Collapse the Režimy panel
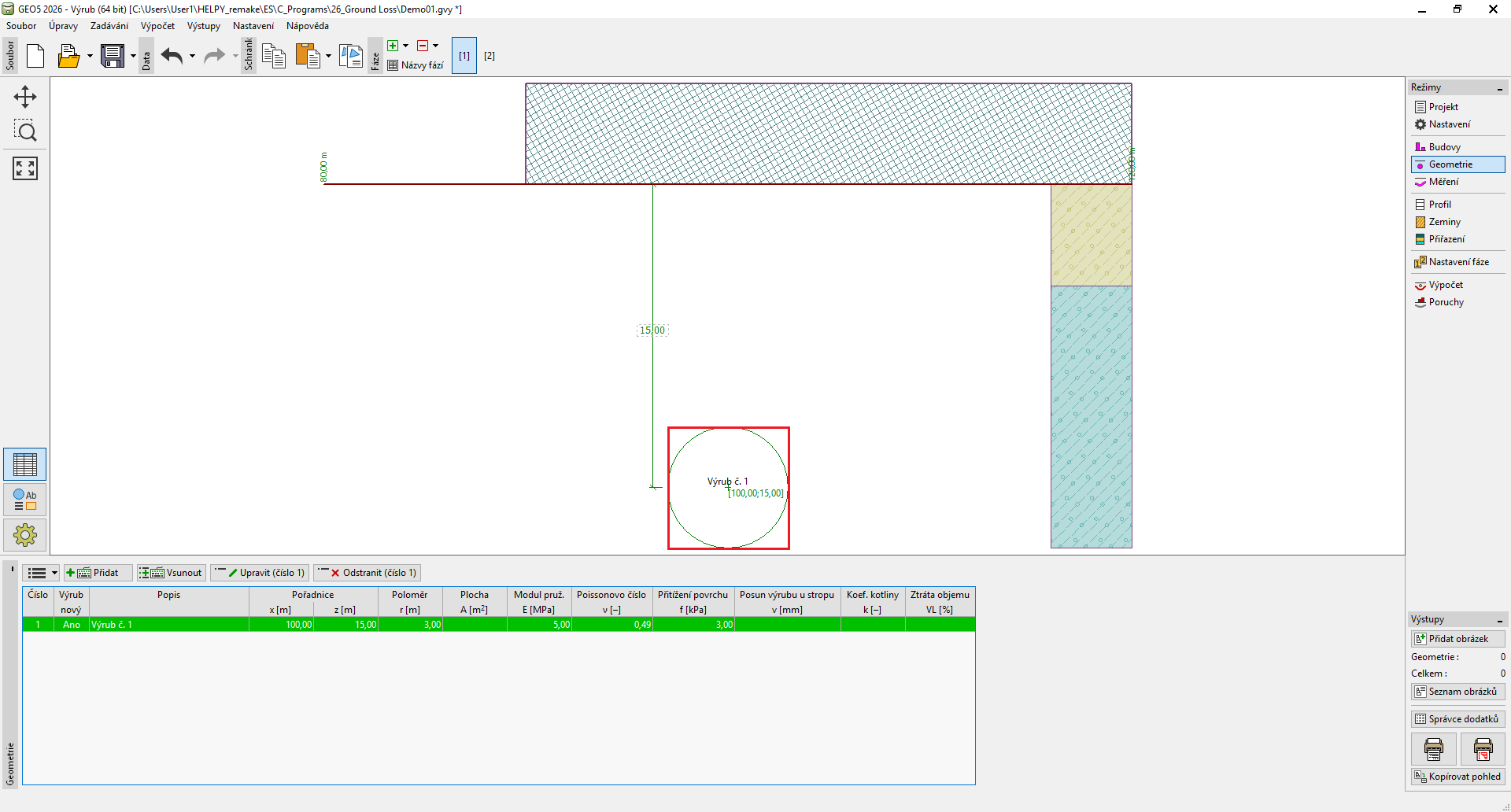This screenshot has height=812, width=1511. click(x=1500, y=88)
